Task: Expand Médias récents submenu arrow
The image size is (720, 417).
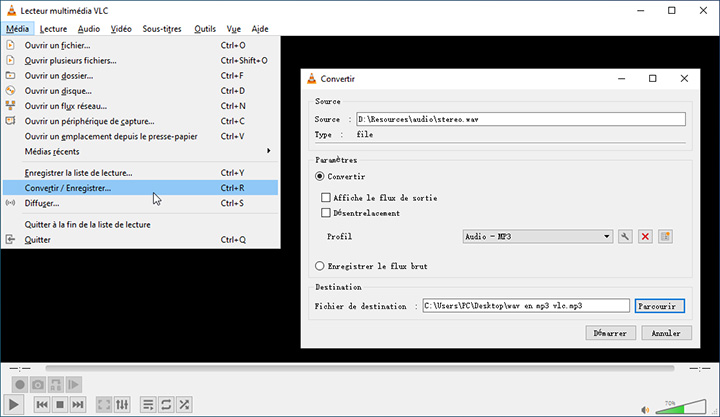Action: click(x=269, y=151)
